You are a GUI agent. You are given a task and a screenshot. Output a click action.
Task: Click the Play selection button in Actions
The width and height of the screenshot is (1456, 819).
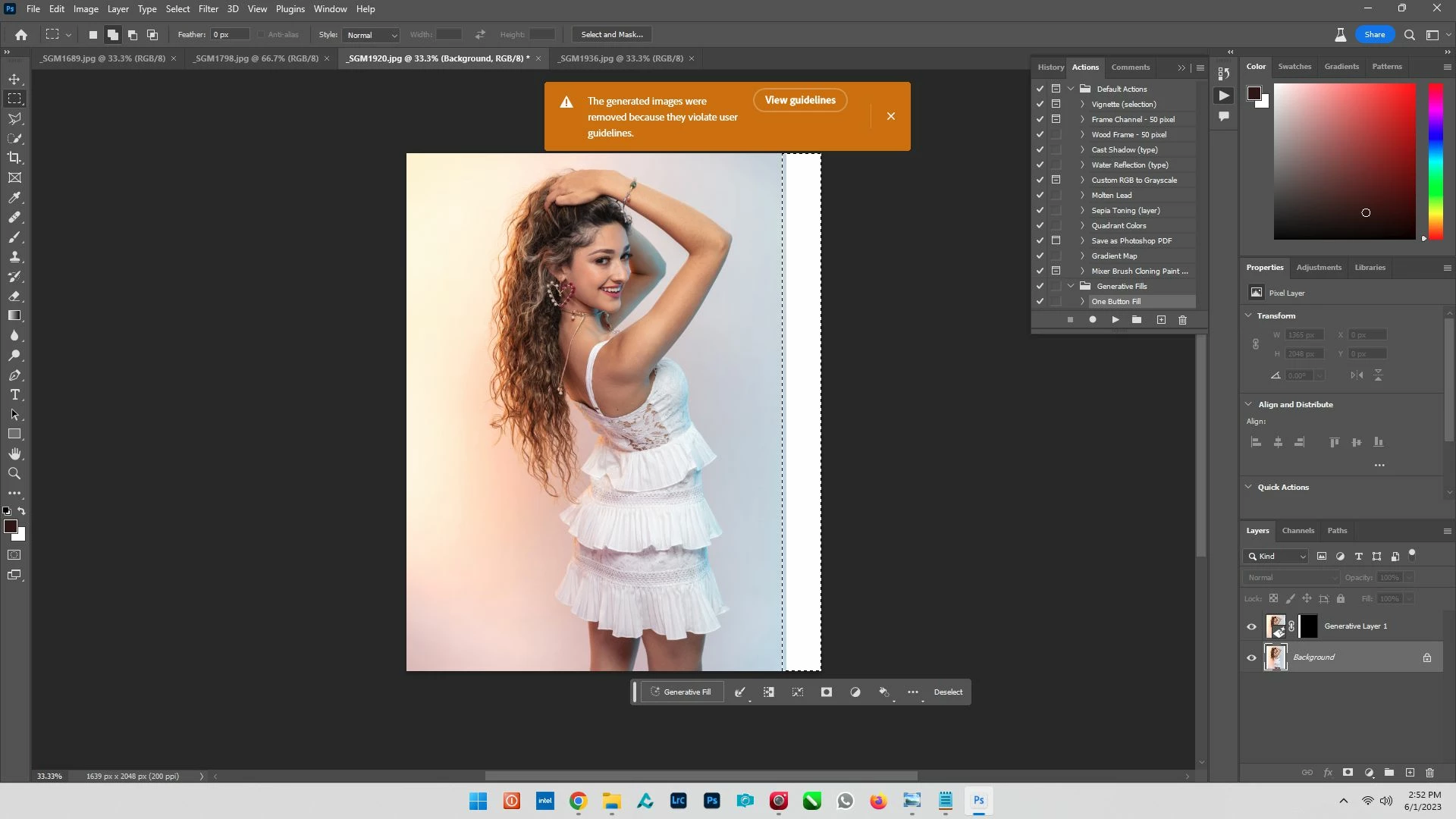(x=1116, y=320)
